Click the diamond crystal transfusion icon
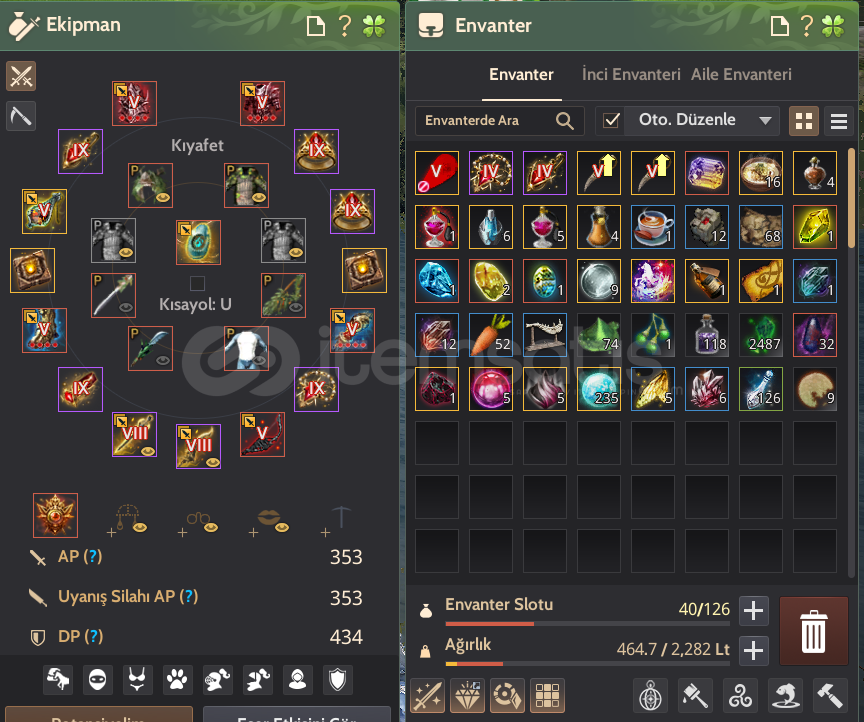864x722 pixels. click(x=467, y=696)
